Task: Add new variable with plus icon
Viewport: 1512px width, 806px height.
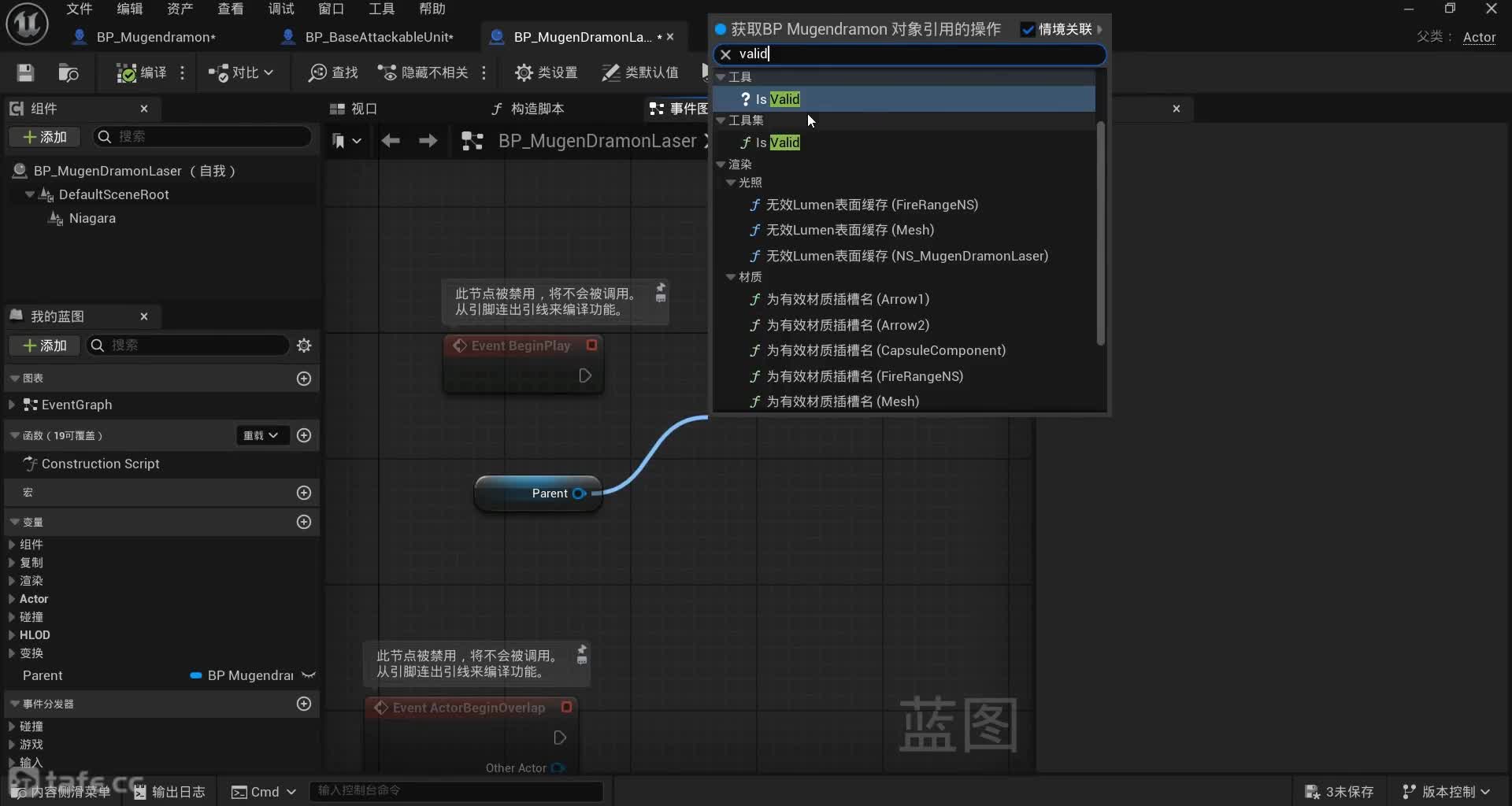Action: [304, 522]
